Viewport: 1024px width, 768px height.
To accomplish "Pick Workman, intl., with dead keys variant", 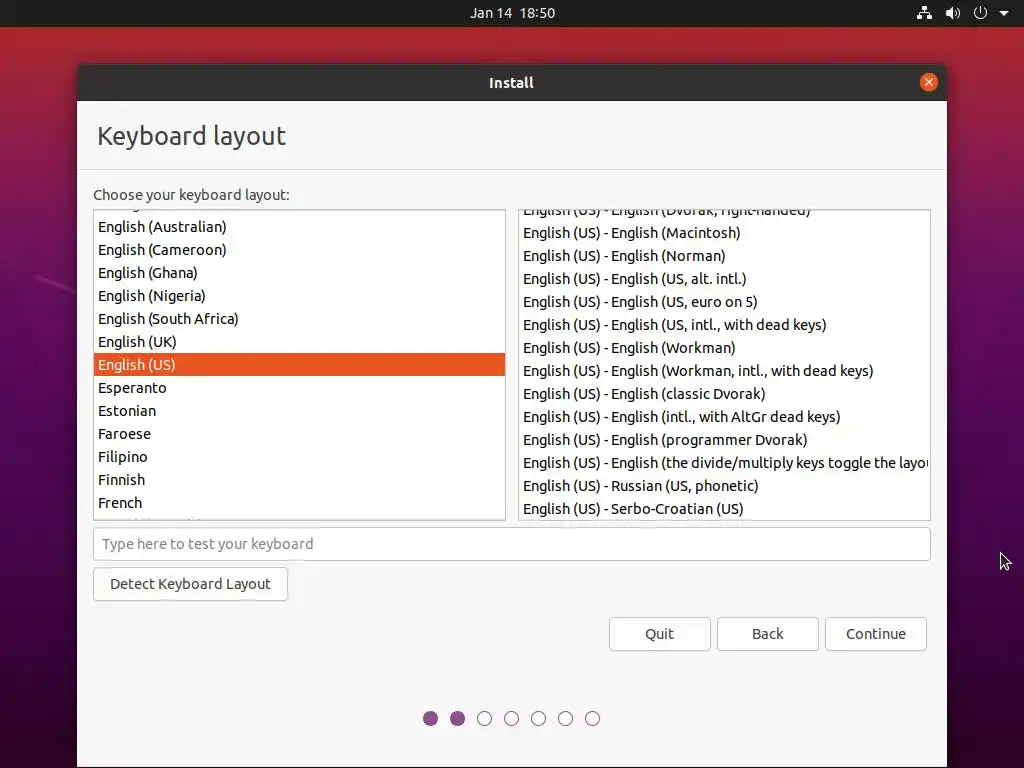I will point(724,371).
